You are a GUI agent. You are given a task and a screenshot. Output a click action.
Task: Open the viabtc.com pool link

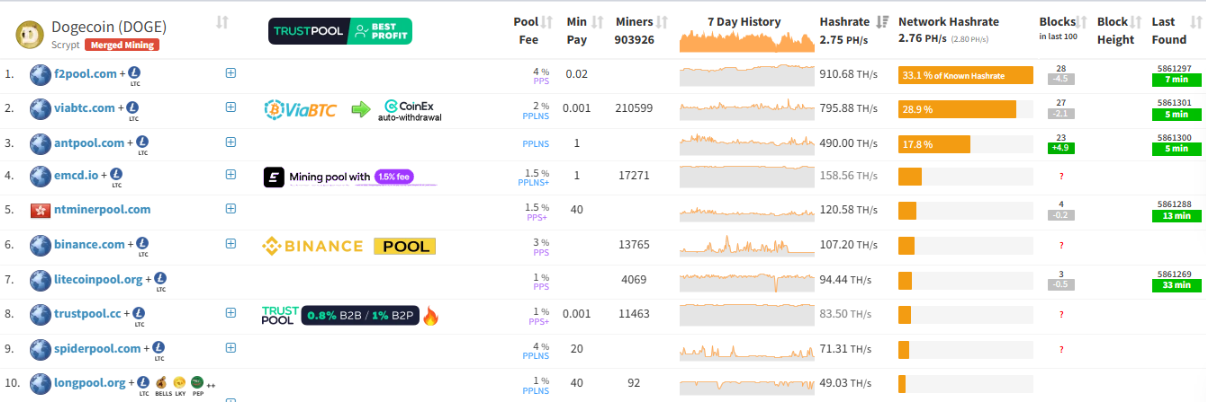click(86, 109)
